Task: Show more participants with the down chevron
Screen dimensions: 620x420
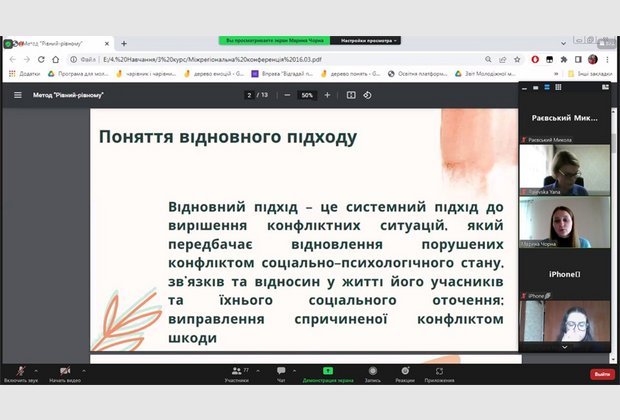Action: tap(565, 347)
